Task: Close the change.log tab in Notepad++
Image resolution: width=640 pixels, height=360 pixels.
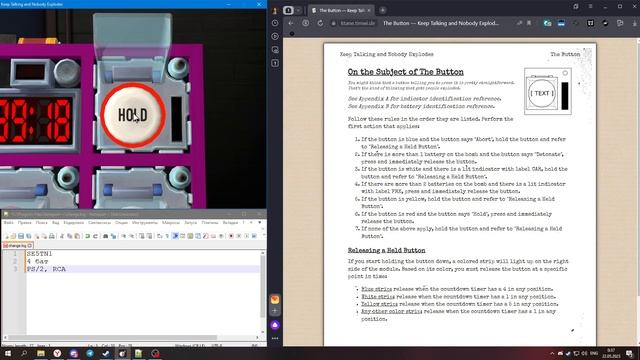Action: [x=30, y=246]
